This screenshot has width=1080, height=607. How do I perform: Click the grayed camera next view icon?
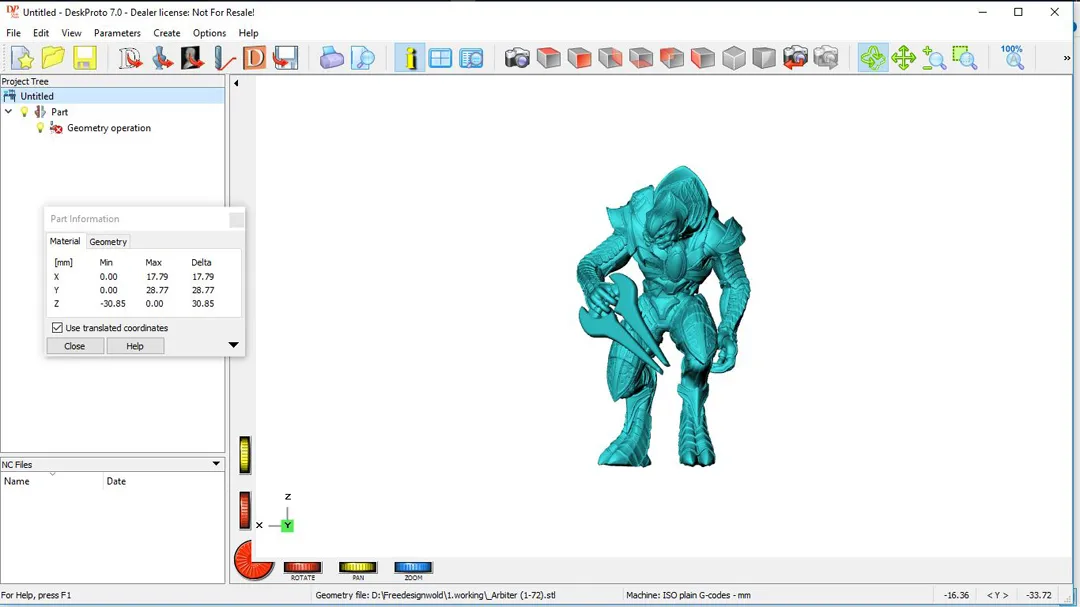tap(826, 58)
